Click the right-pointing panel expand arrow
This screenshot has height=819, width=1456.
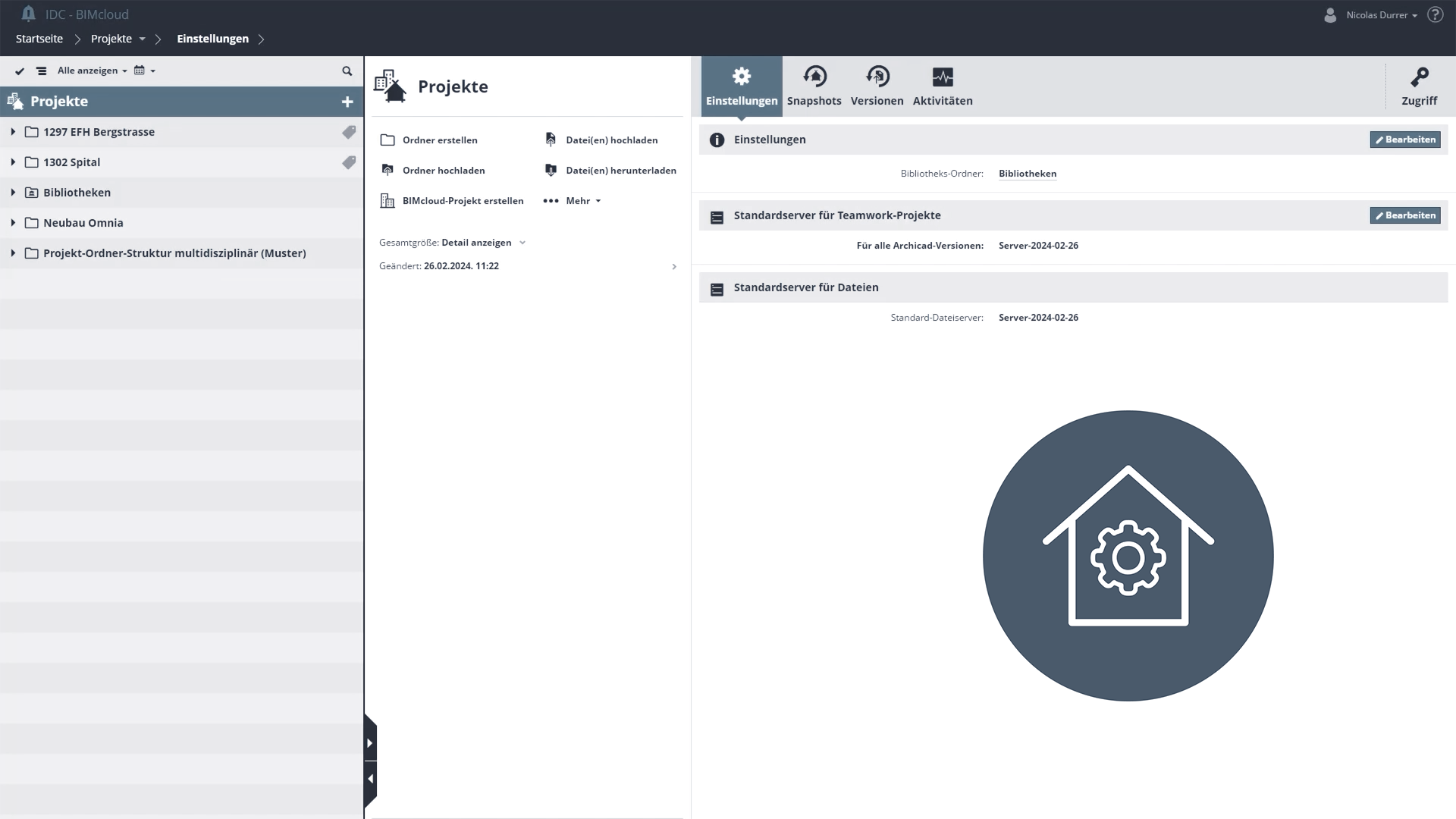click(370, 743)
